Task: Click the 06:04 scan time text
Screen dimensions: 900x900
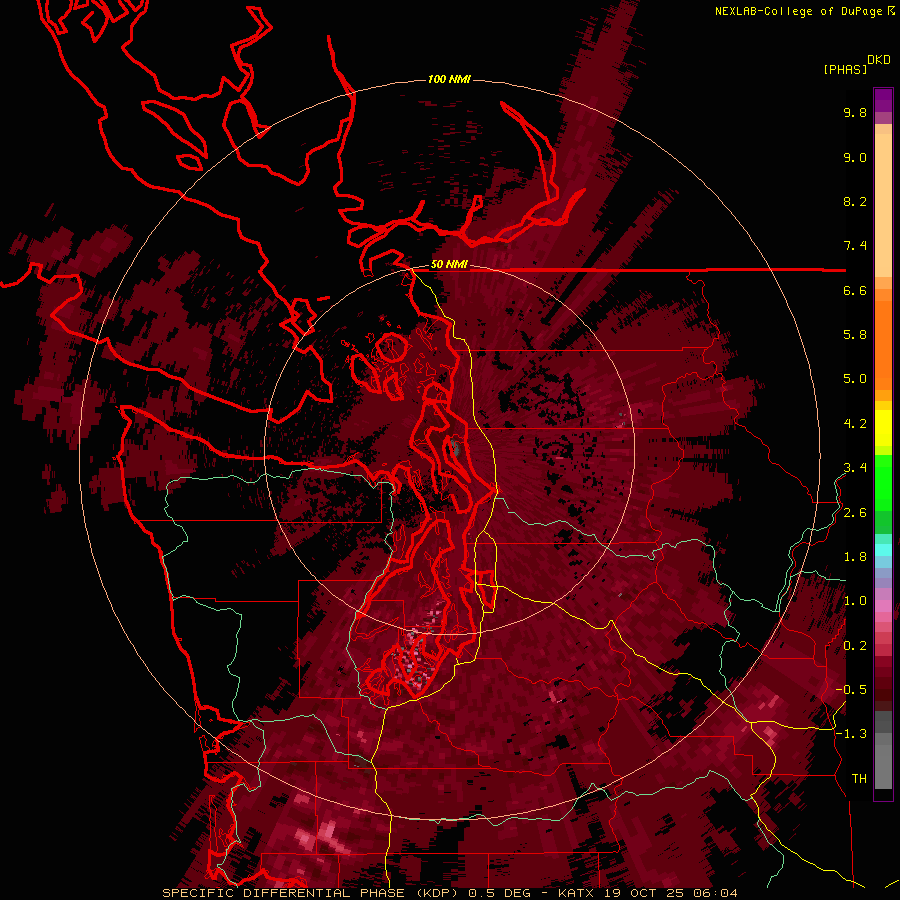Action: click(714, 893)
